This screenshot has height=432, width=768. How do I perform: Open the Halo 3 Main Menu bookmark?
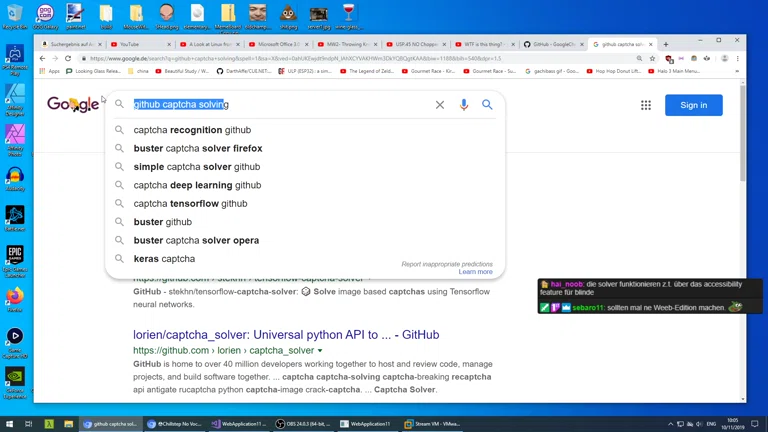click(x=674, y=71)
